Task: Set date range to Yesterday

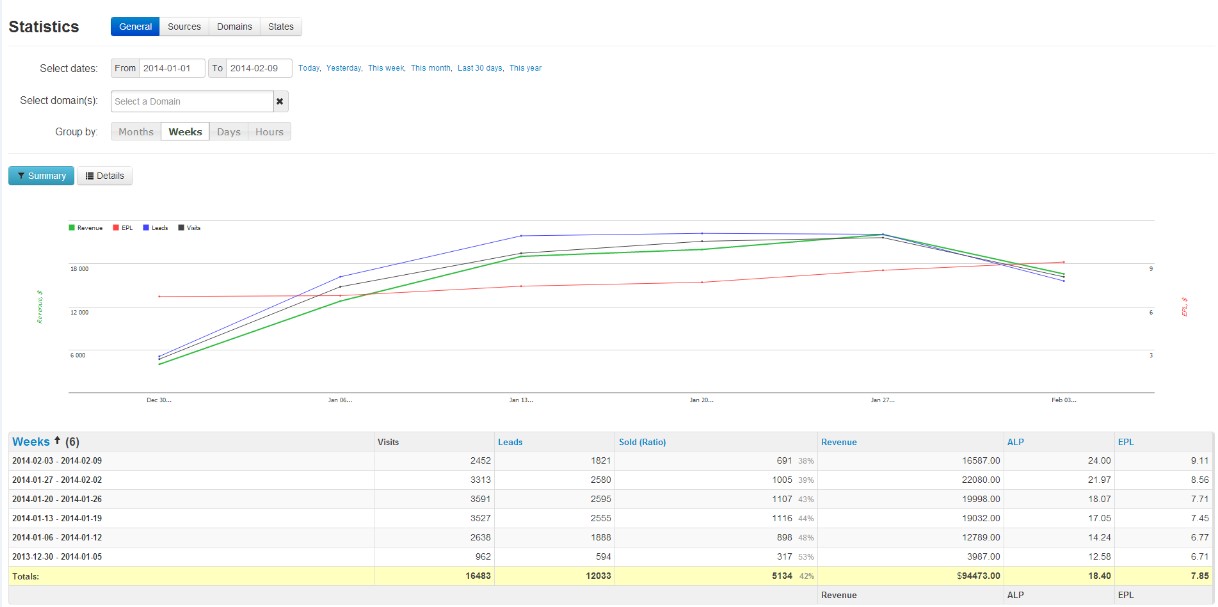Action: tap(344, 68)
